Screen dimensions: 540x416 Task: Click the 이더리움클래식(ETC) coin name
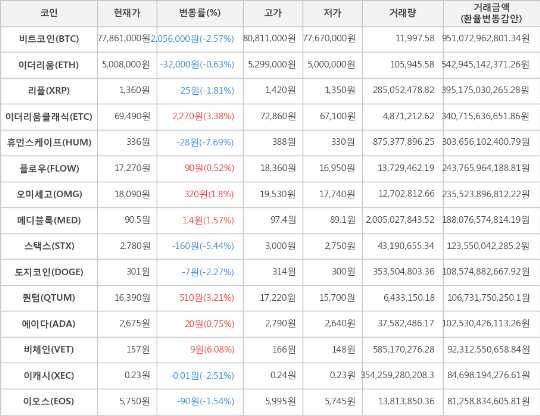coord(49,117)
